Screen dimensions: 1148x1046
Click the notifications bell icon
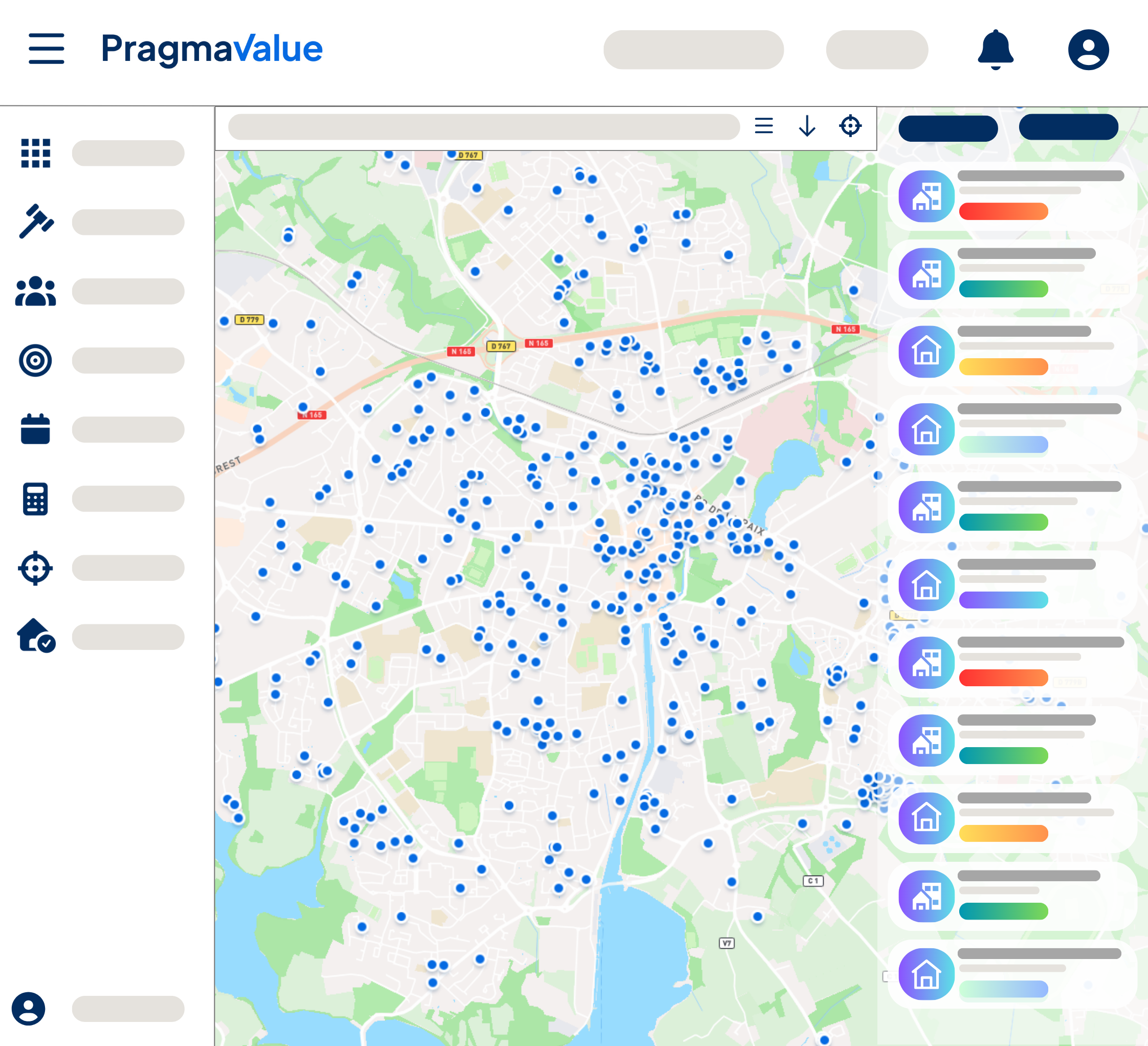click(995, 50)
